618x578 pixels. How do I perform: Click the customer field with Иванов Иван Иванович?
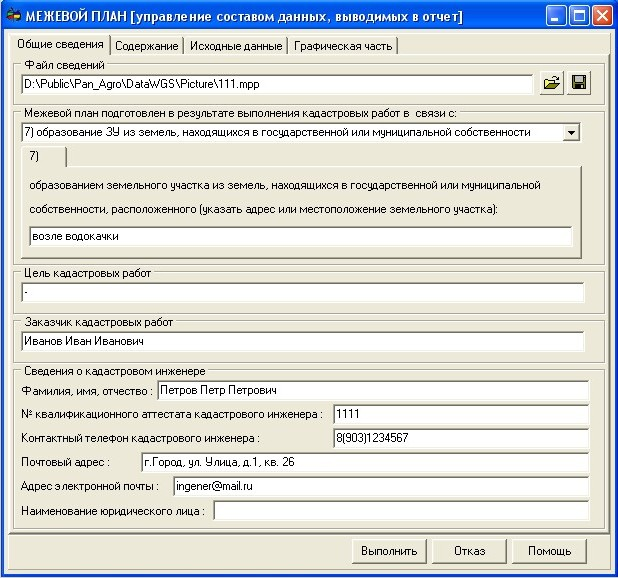tap(300, 341)
